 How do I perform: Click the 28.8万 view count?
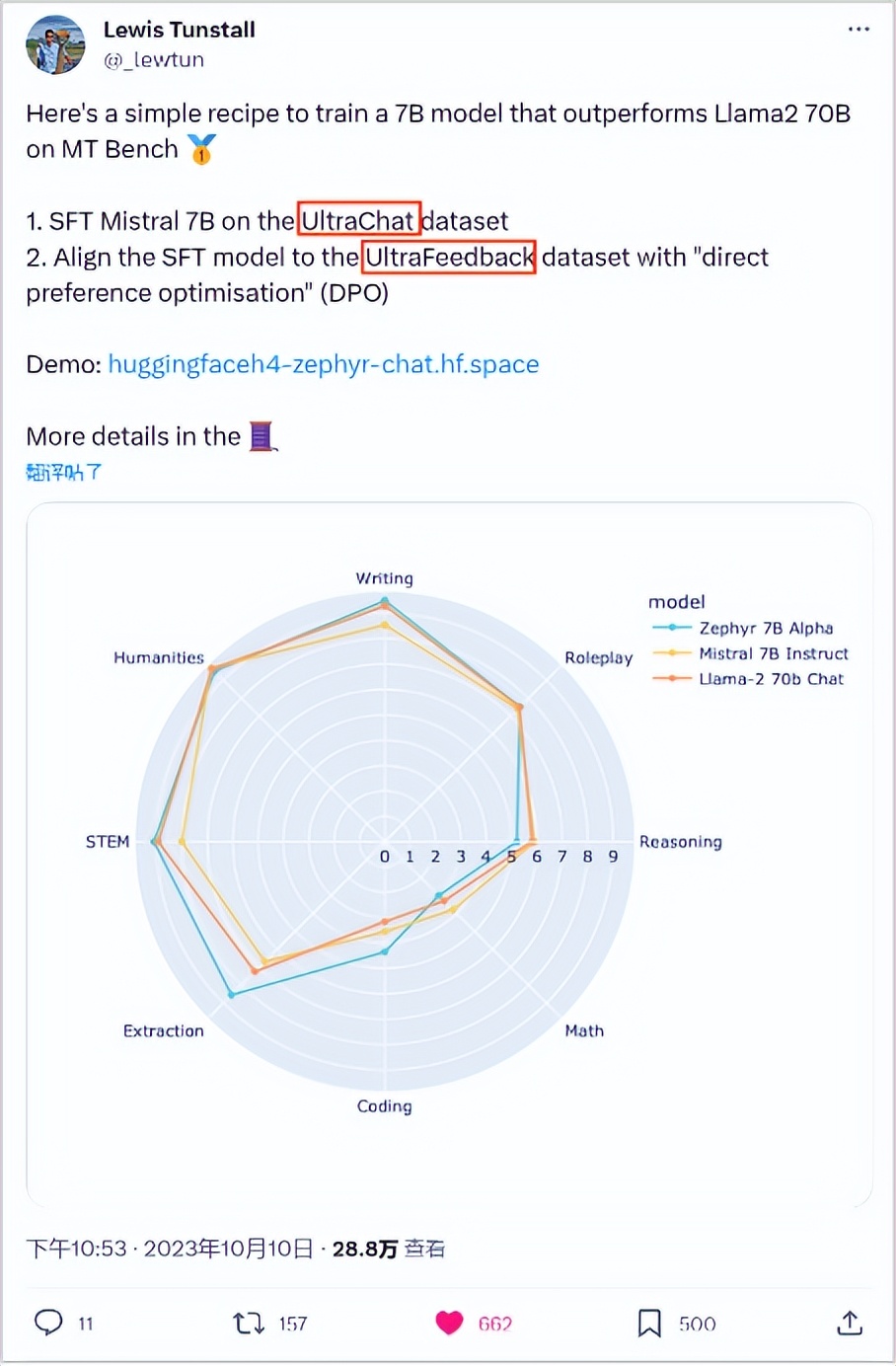click(x=364, y=1249)
